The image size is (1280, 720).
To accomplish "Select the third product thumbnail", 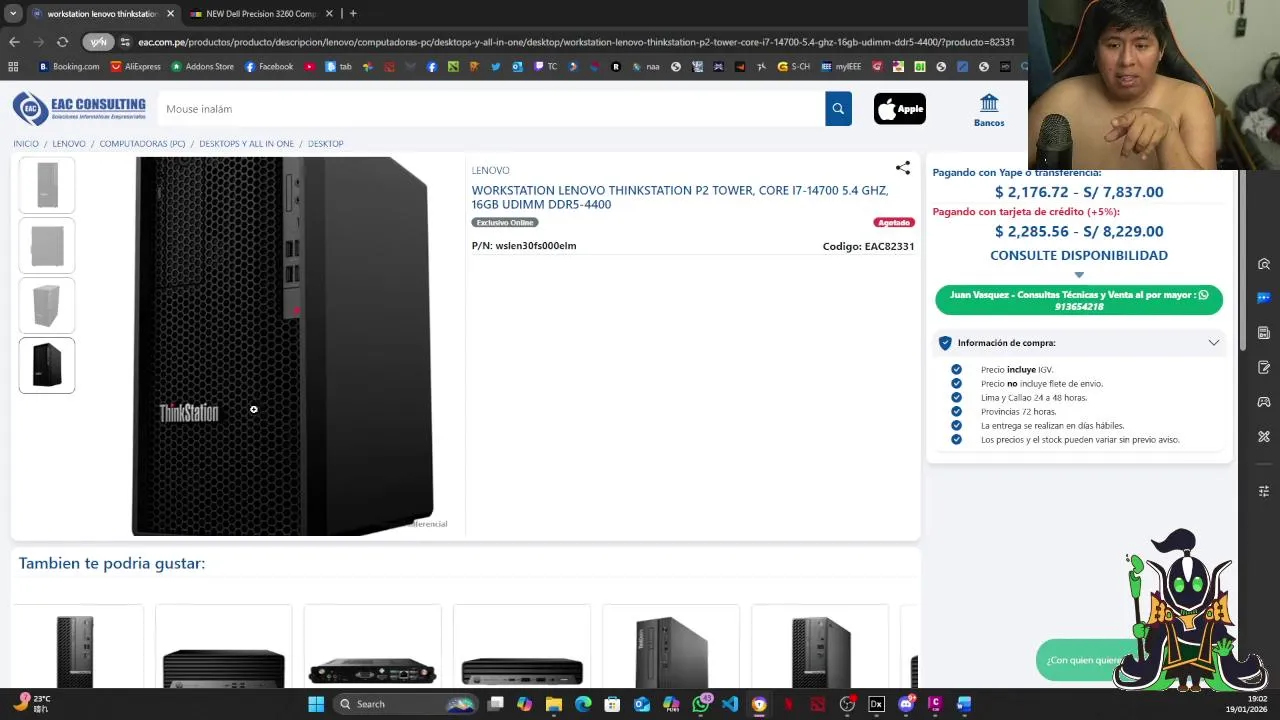I will pyautogui.click(x=47, y=306).
